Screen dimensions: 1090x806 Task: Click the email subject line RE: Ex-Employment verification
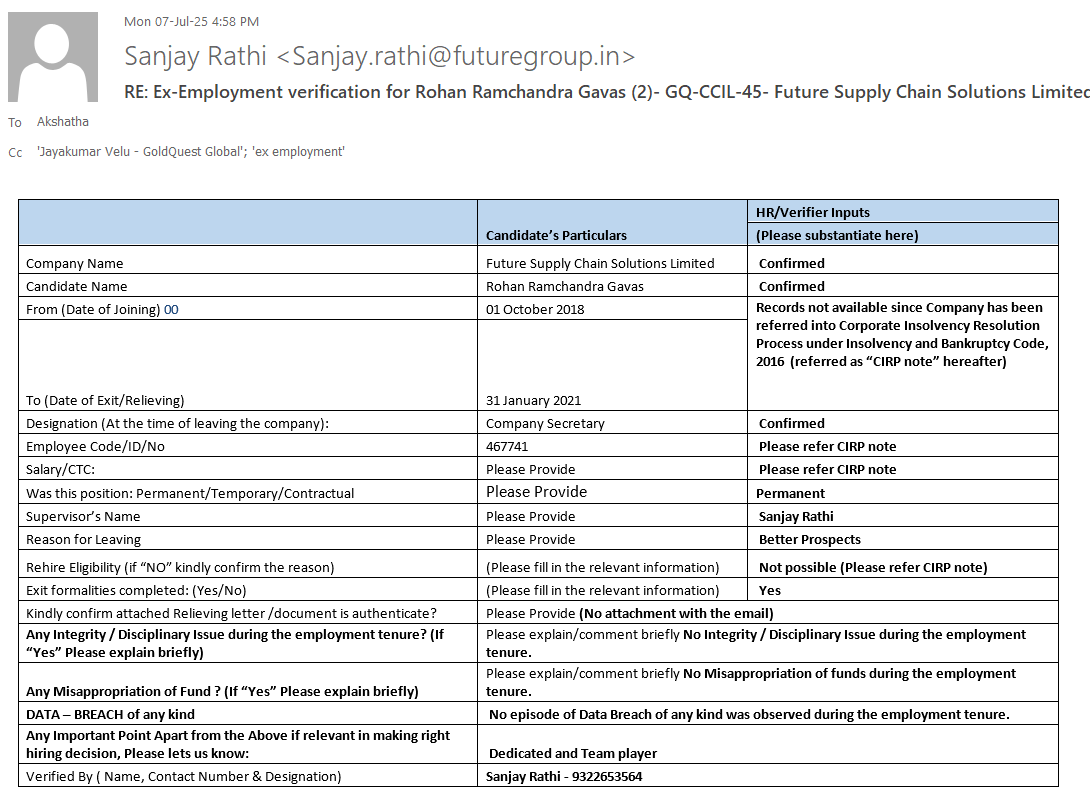[606, 92]
